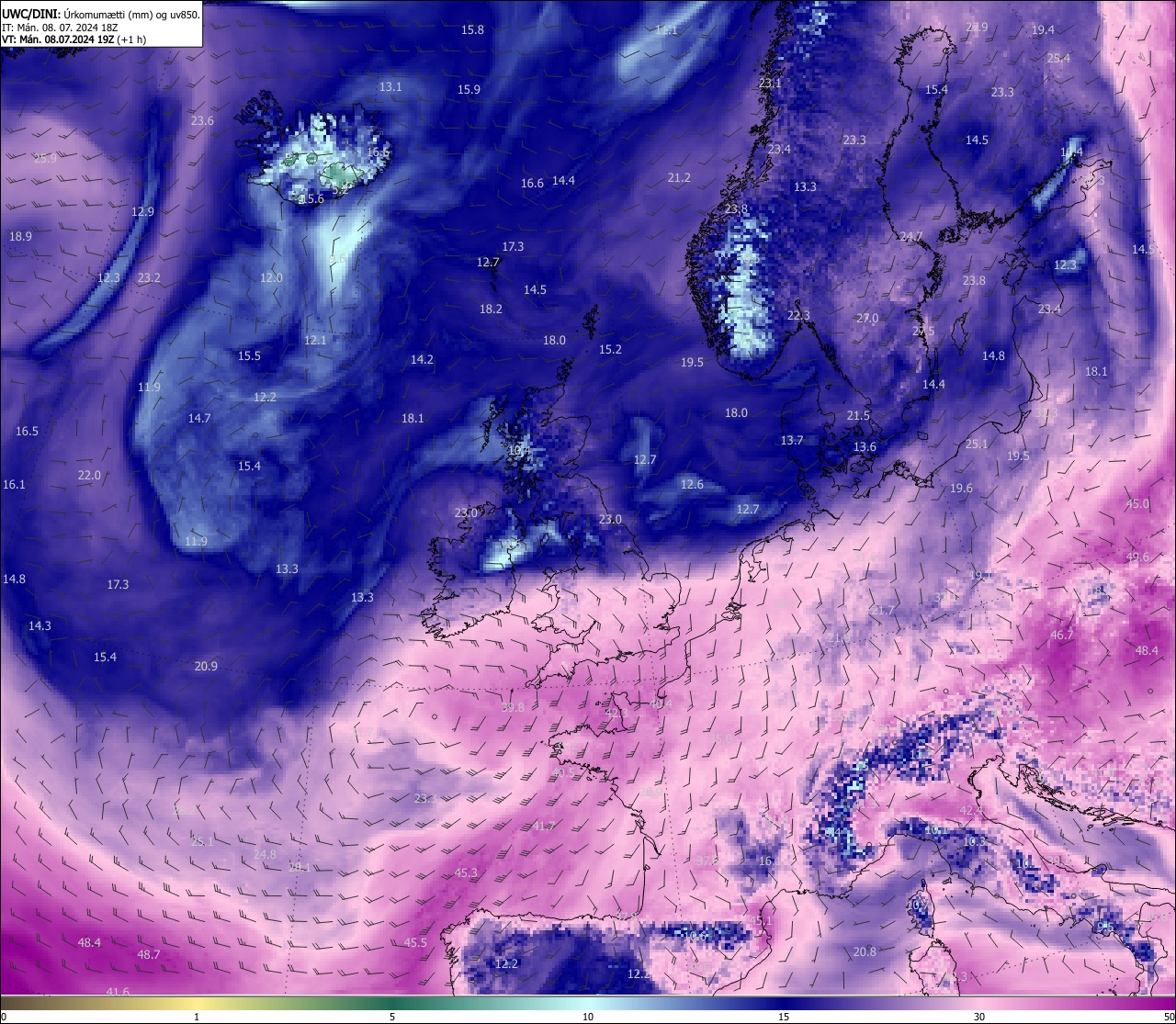Click the map value '45.5'
This screenshot has width=1176, height=1024.
tap(415, 943)
